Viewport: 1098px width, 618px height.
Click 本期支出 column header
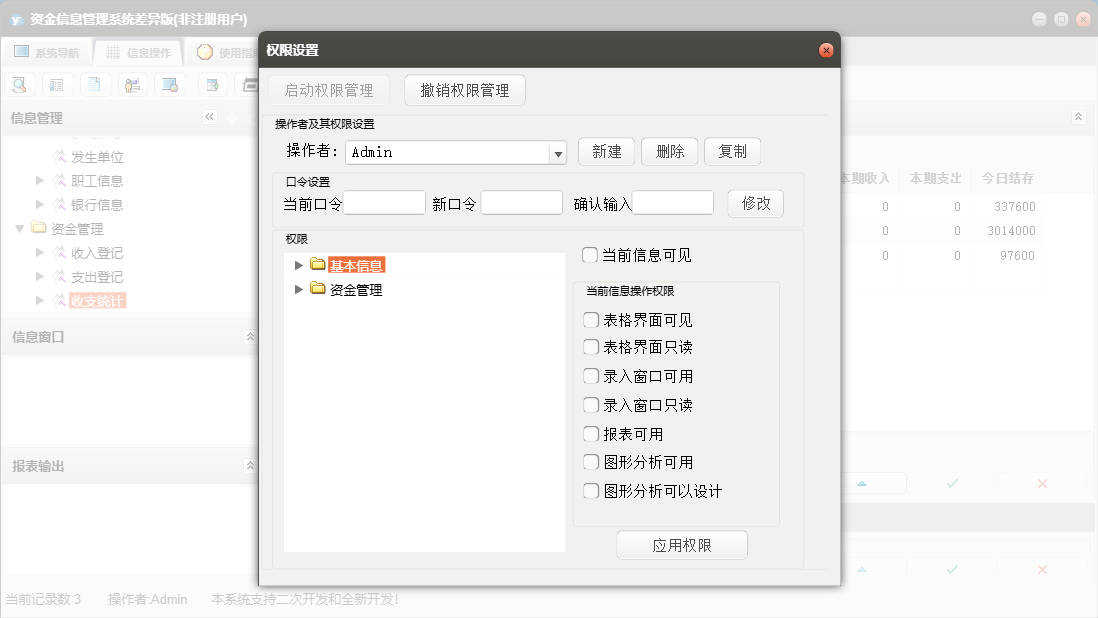(x=935, y=178)
